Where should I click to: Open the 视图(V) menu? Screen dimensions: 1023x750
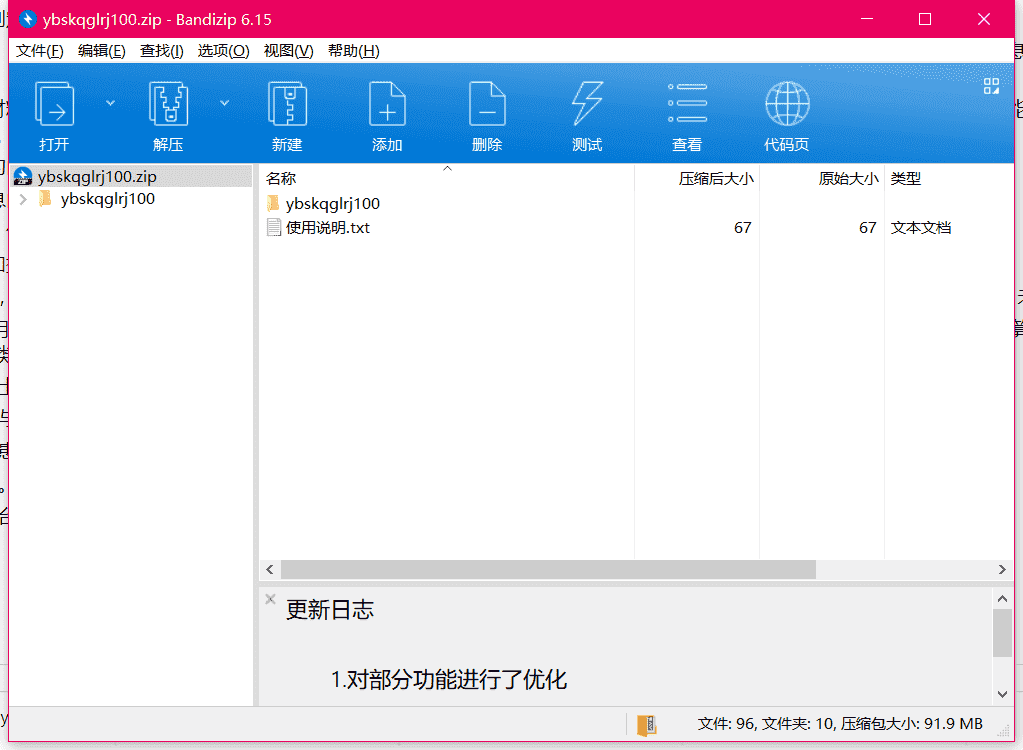pyautogui.click(x=288, y=51)
